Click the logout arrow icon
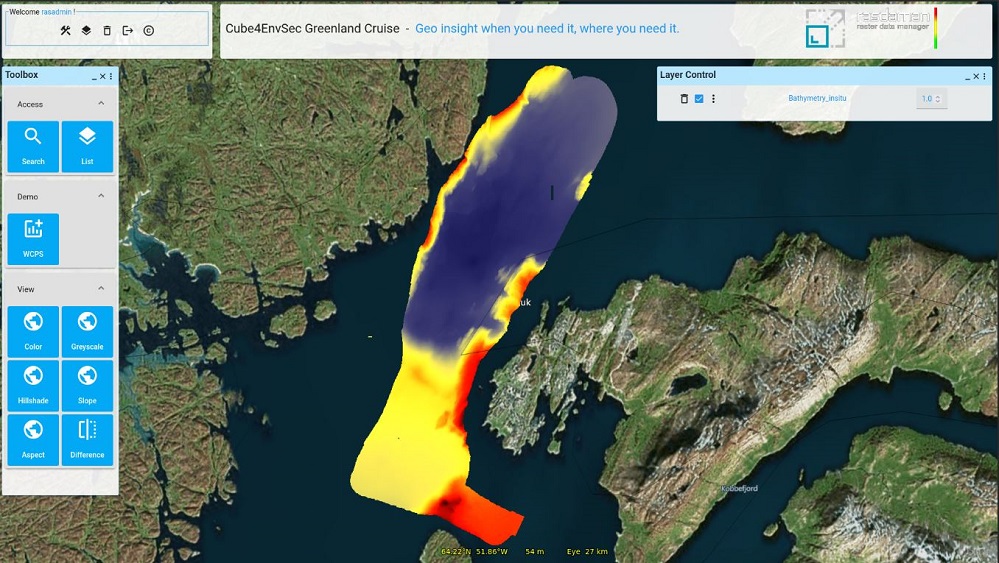999x563 pixels. click(x=127, y=31)
